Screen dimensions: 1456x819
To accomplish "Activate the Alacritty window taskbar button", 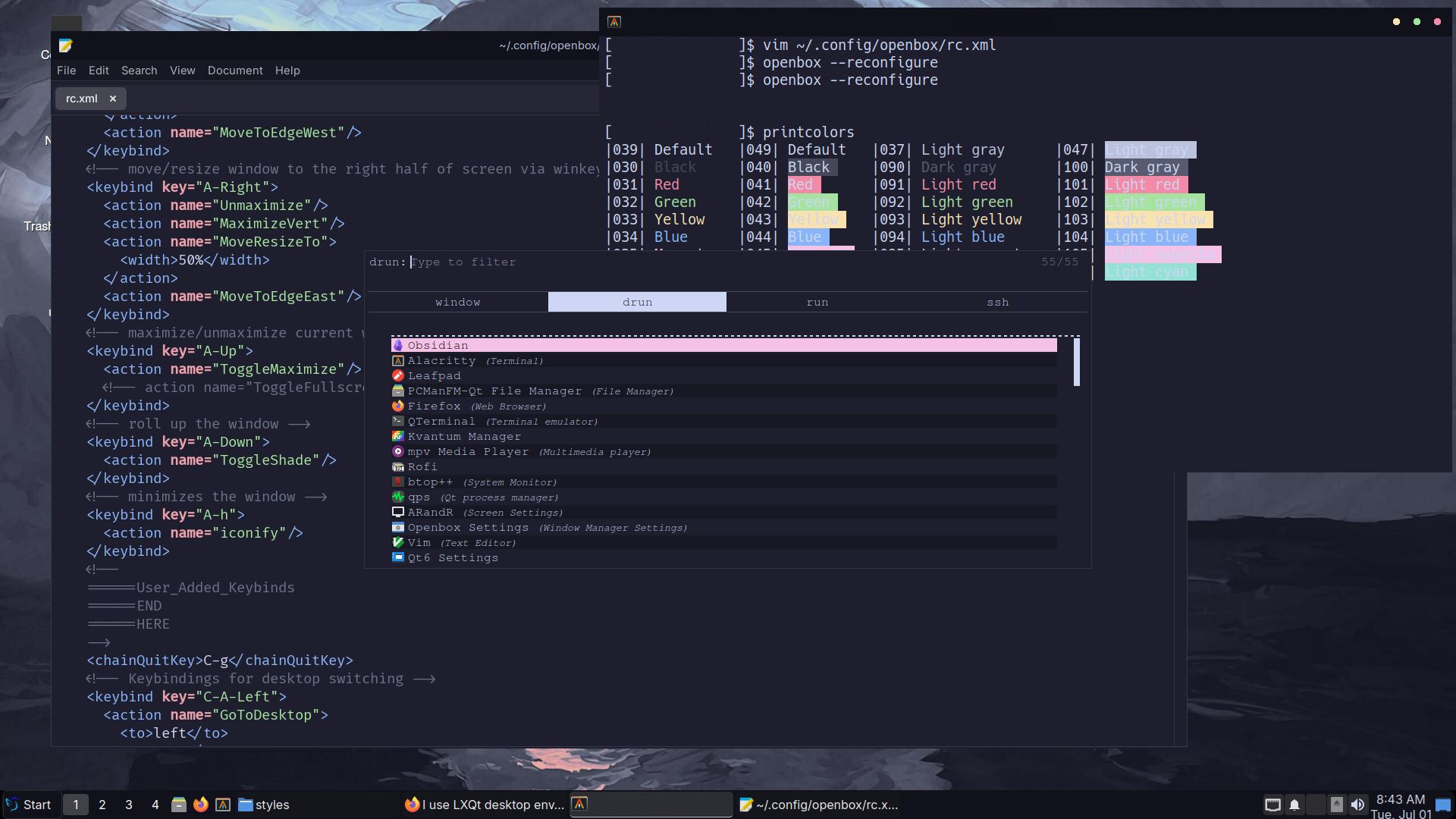I will point(651,805).
